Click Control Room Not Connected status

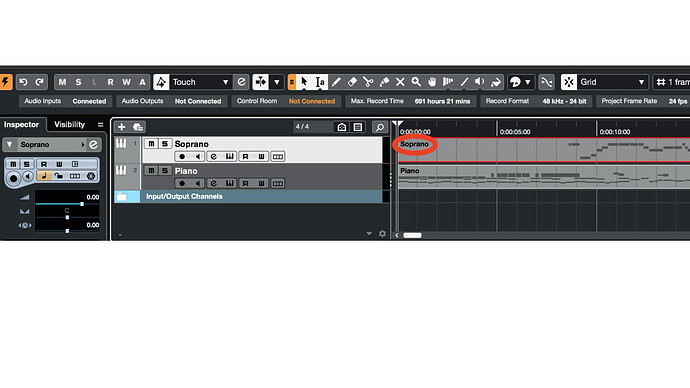point(286,101)
